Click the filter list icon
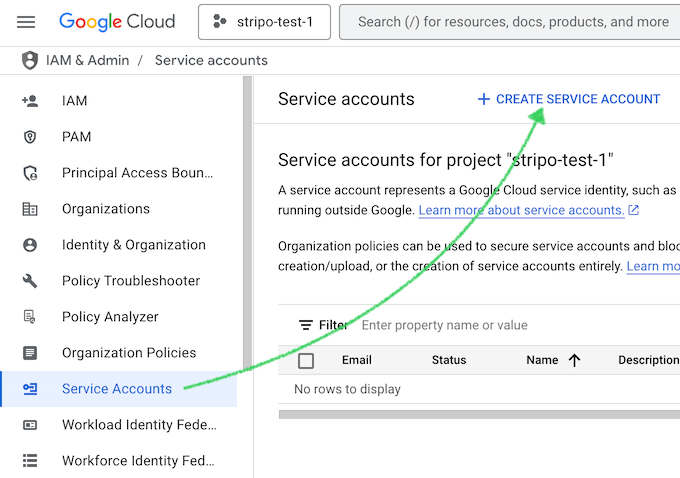680x478 pixels. coord(306,325)
